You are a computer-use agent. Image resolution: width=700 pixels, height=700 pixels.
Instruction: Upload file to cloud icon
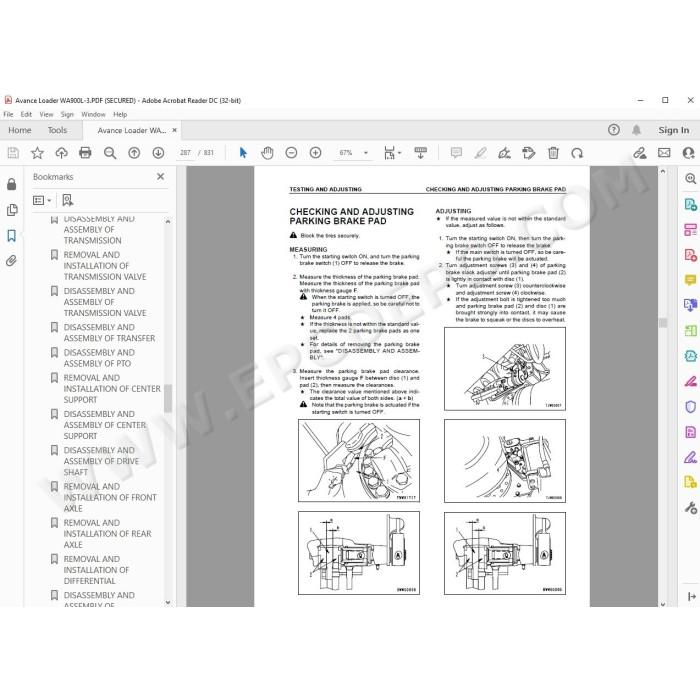61,153
